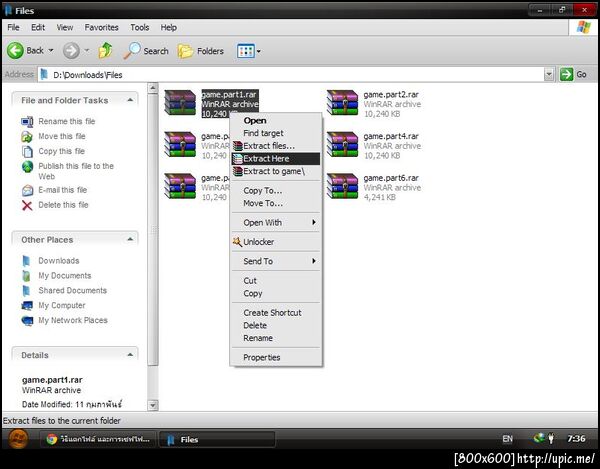Click the Publish globe icon
This screenshot has height=469, width=600.
pyautogui.click(x=27, y=166)
